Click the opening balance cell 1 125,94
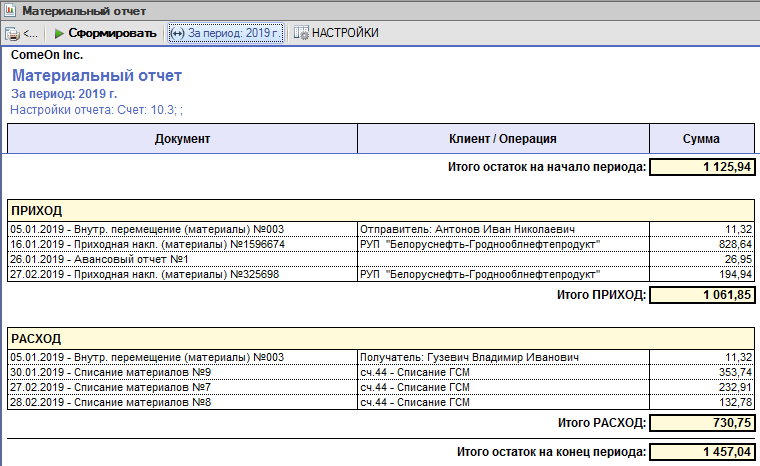Image resolution: width=760 pixels, height=466 pixels. click(x=702, y=167)
